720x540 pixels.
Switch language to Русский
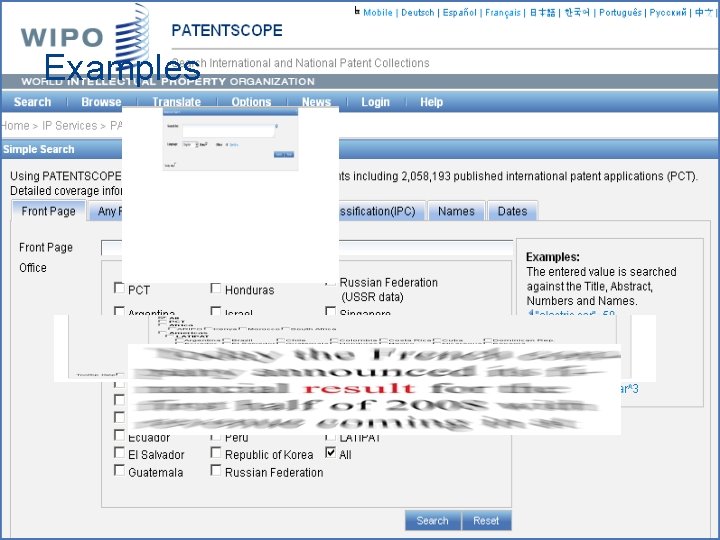[x=668, y=13]
